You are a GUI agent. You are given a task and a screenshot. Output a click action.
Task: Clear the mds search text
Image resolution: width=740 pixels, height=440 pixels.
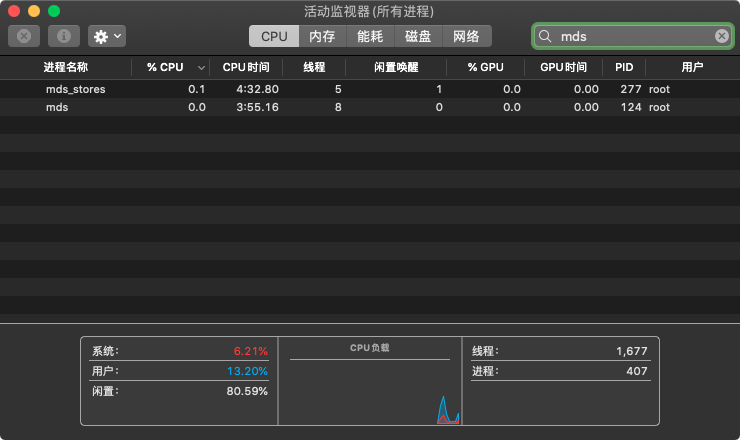[722, 36]
